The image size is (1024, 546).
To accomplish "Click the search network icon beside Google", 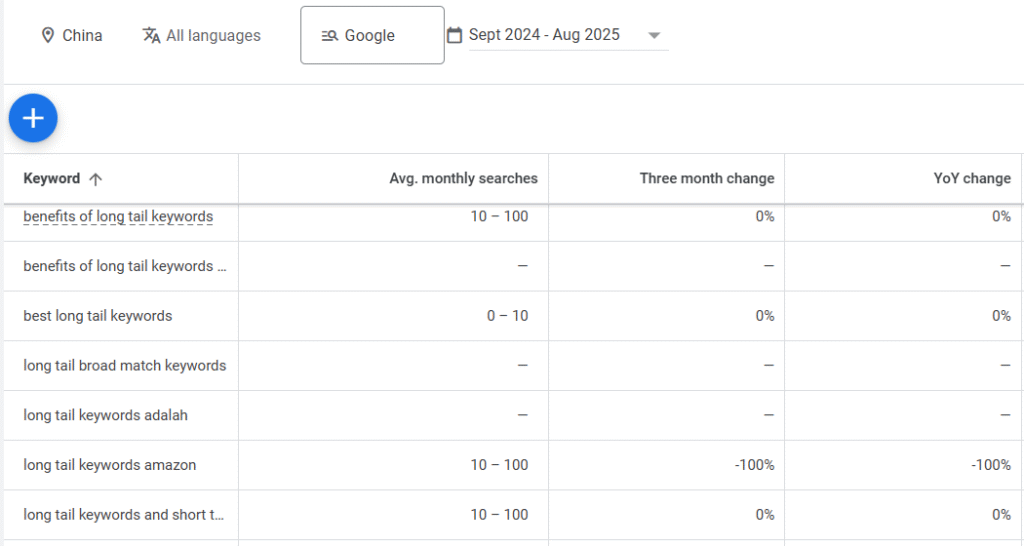I will click(329, 36).
